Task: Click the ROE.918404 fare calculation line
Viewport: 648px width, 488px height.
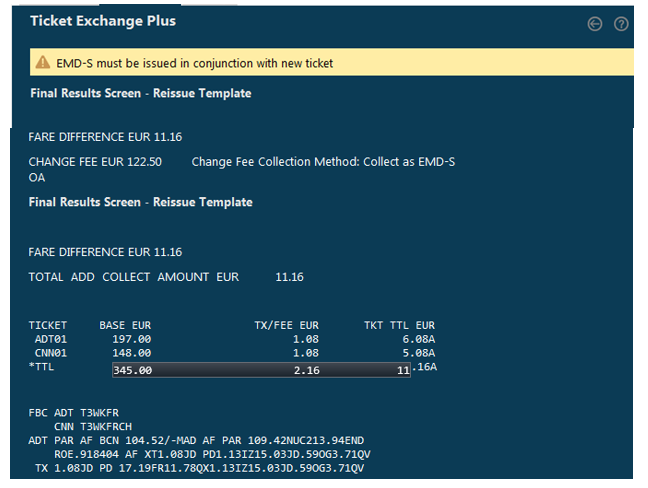Action: pos(212,455)
